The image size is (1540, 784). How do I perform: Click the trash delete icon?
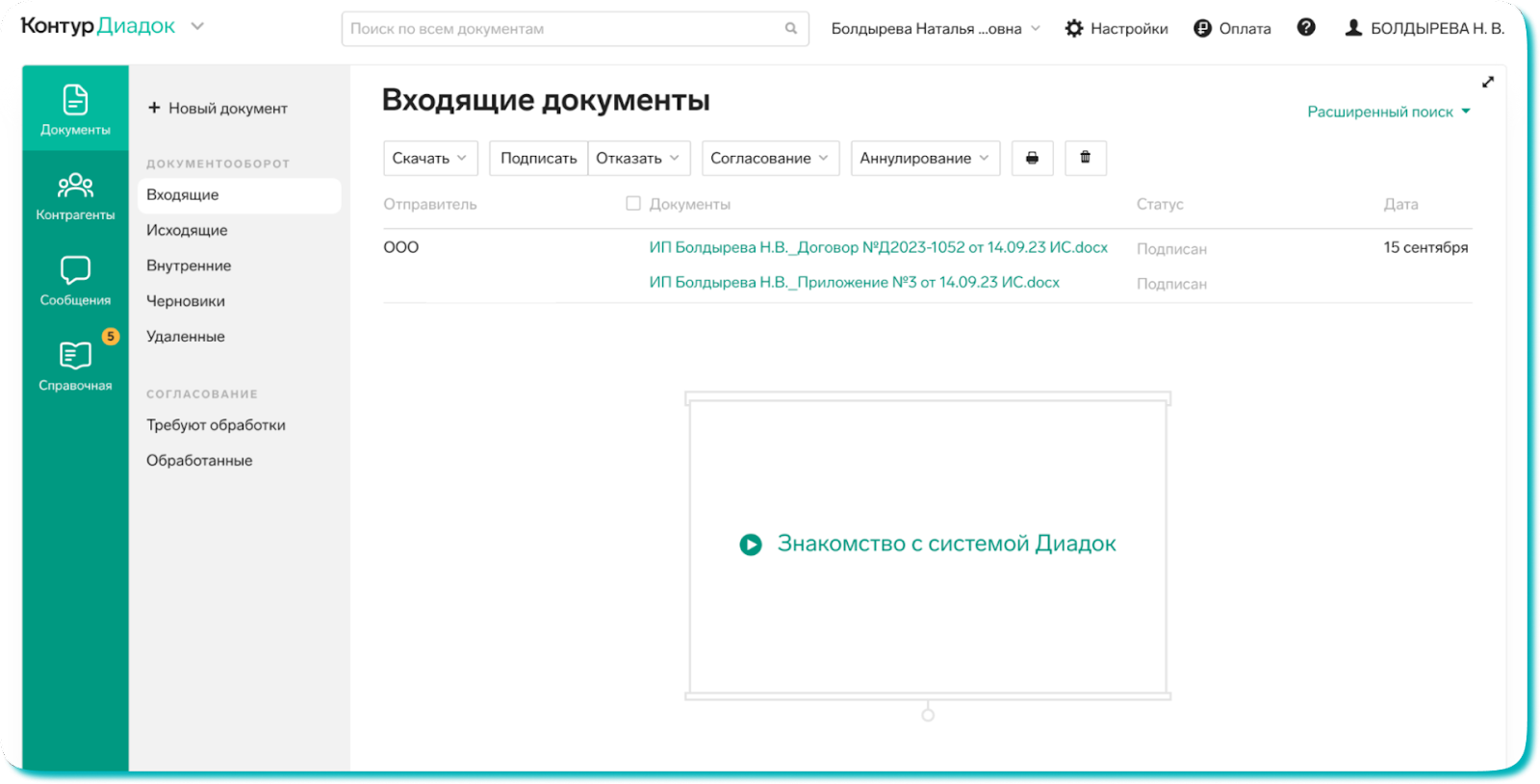[x=1085, y=158]
